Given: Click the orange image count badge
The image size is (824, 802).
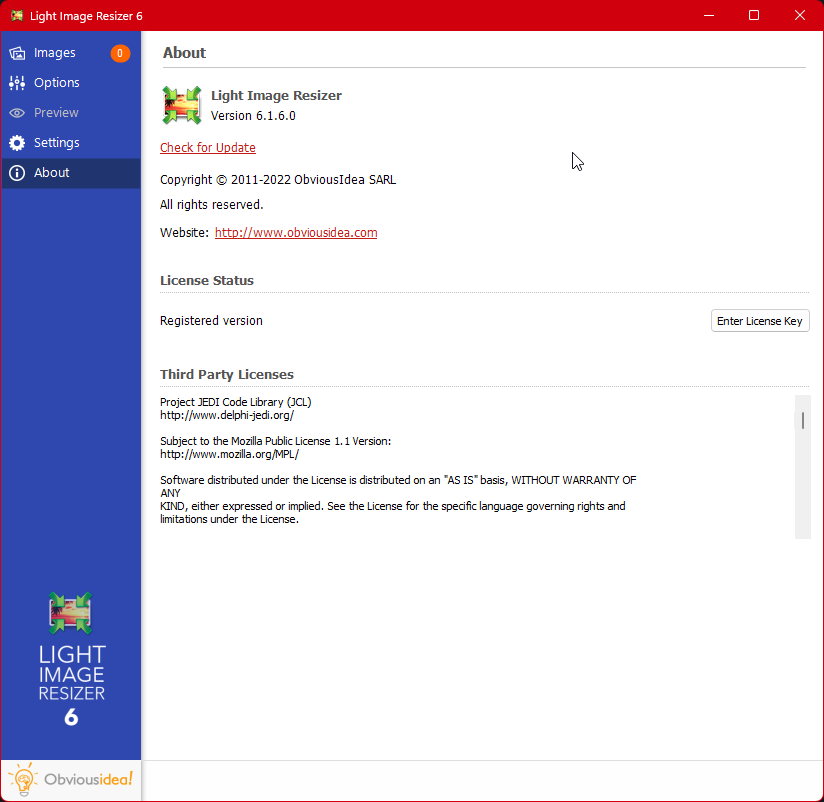Looking at the screenshot, I should pos(120,53).
